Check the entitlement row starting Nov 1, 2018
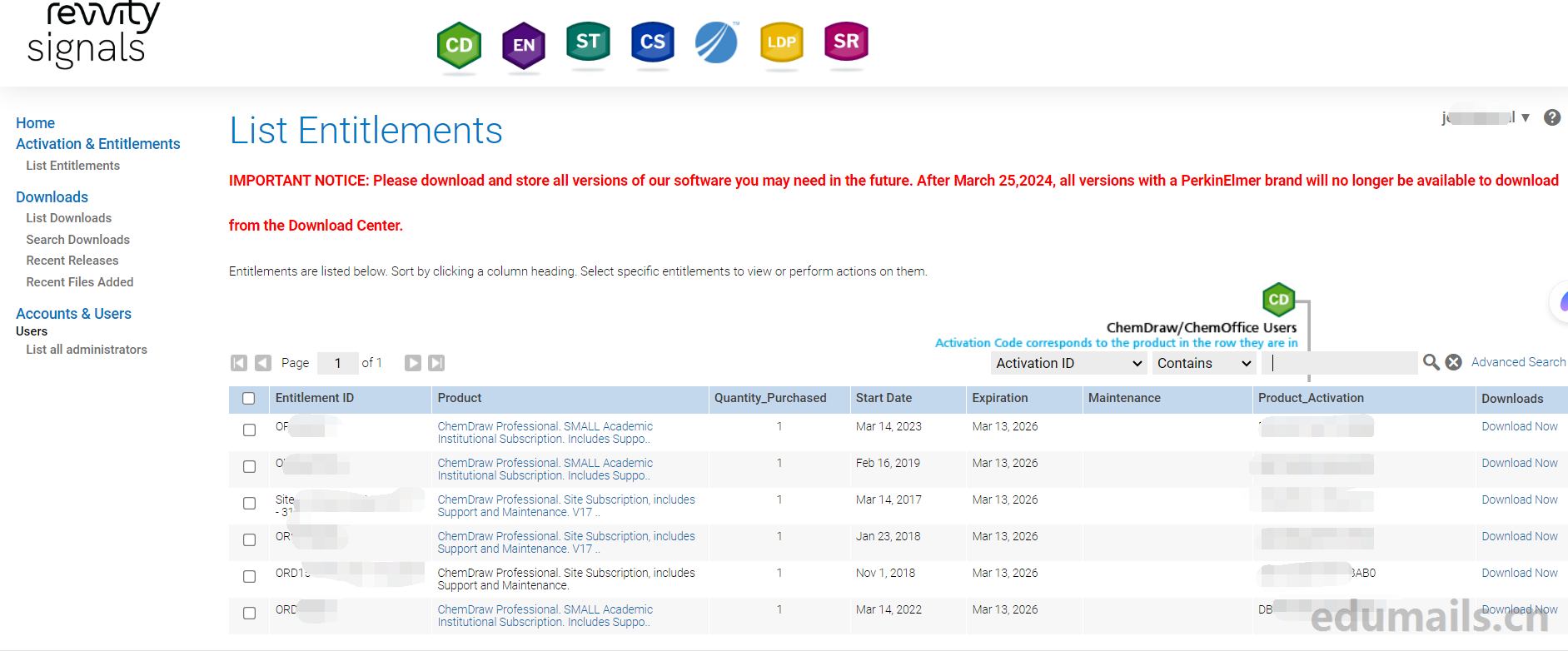1568x651 pixels. pos(249,577)
